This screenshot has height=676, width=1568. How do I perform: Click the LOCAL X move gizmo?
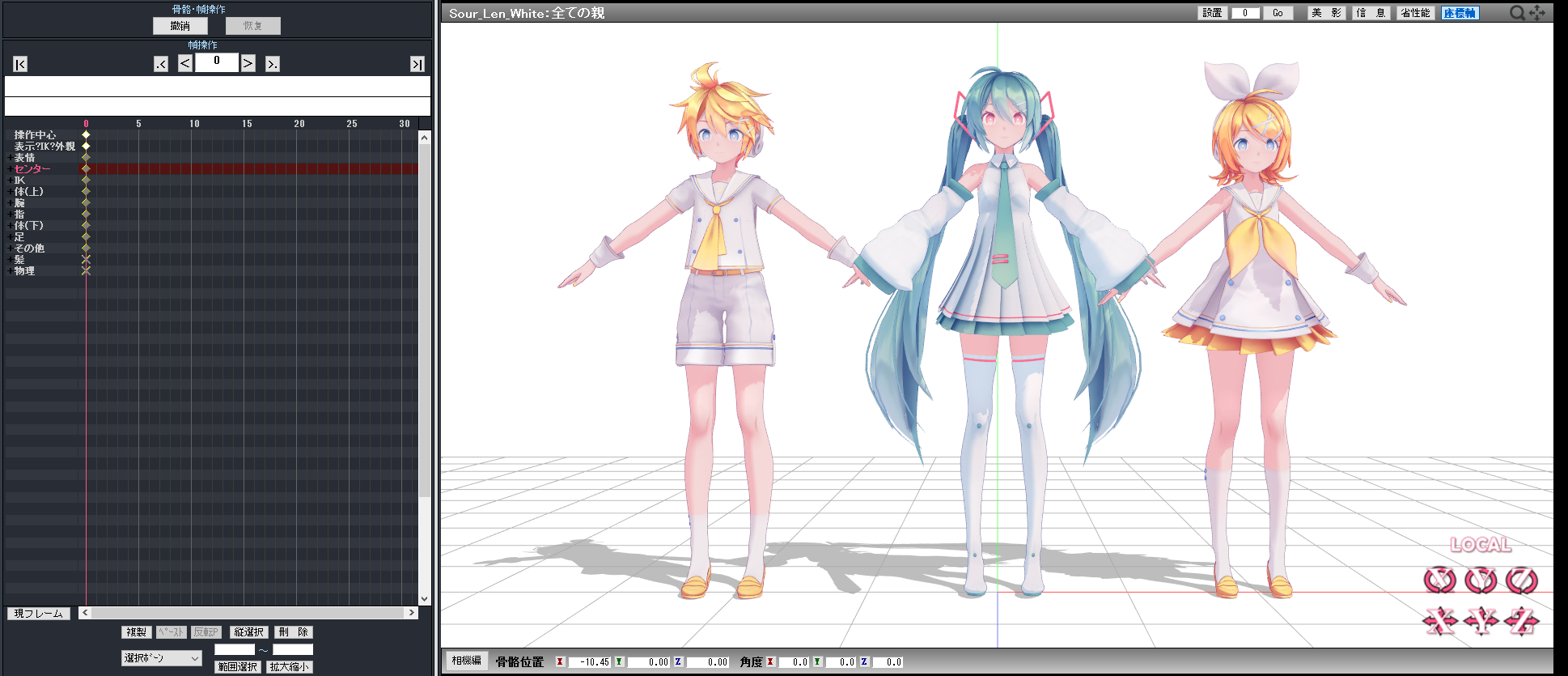point(1440,621)
